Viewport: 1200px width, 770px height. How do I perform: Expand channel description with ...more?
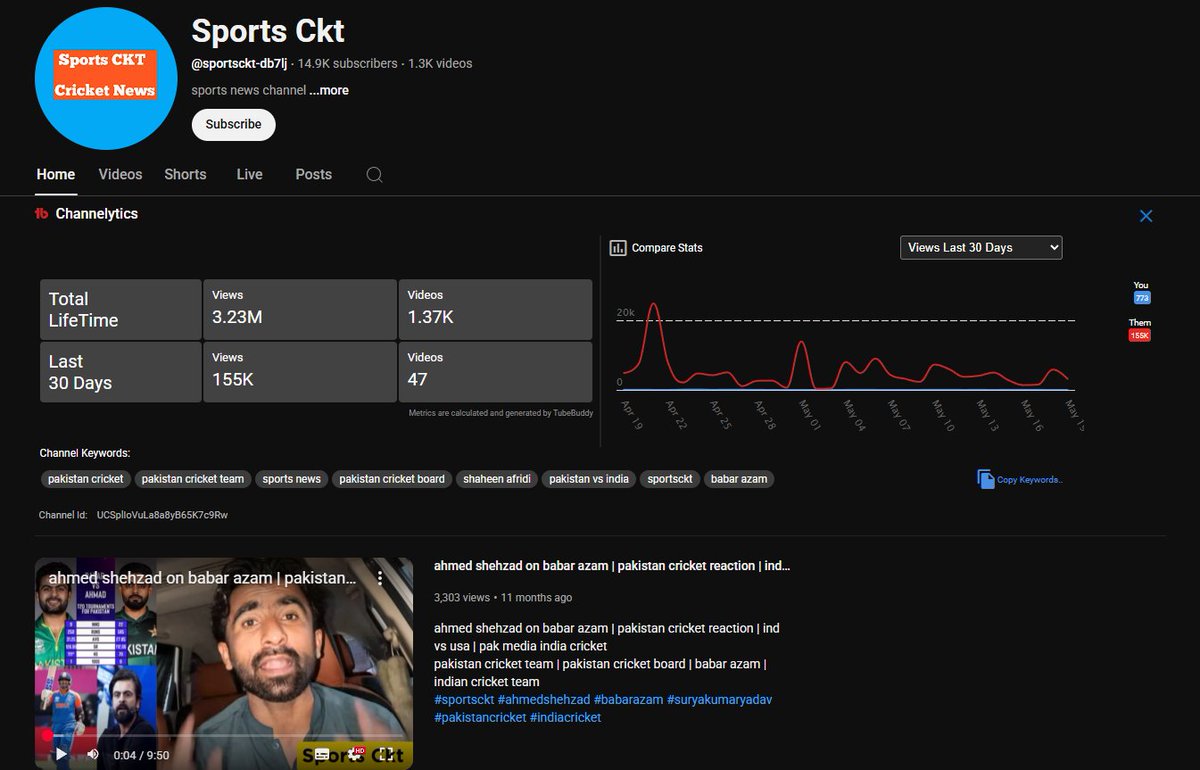click(x=329, y=90)
